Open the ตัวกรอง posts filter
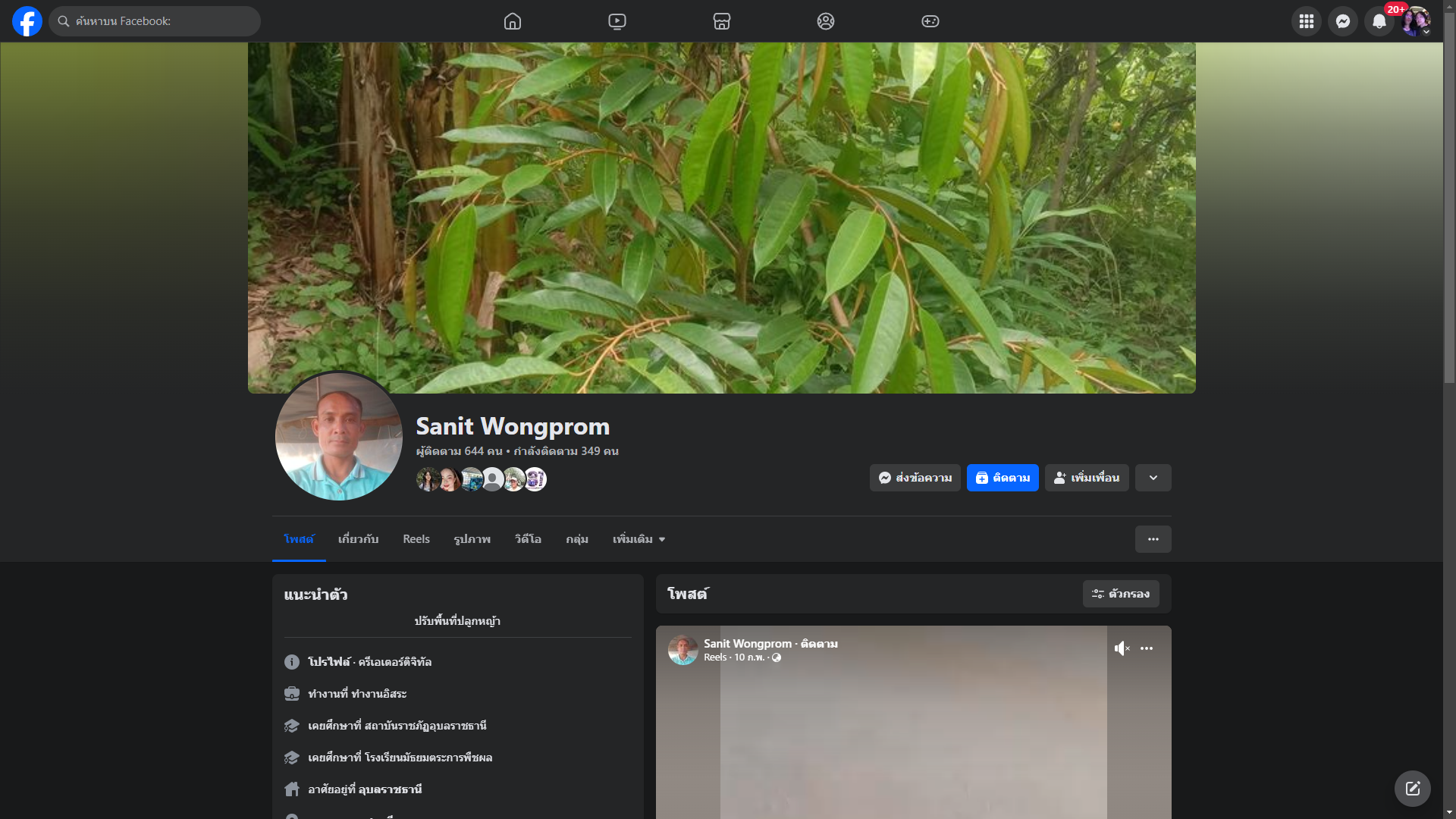The width and height of the screenshot is (1456, 819). pyautogui.click(x=1121, y=594)
